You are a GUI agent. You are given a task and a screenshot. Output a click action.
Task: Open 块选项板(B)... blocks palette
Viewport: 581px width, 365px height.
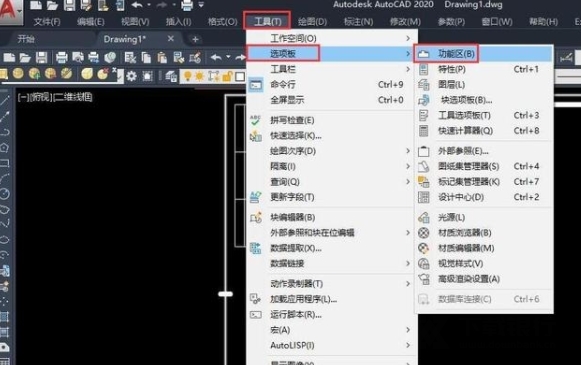[x=484, y=100]
